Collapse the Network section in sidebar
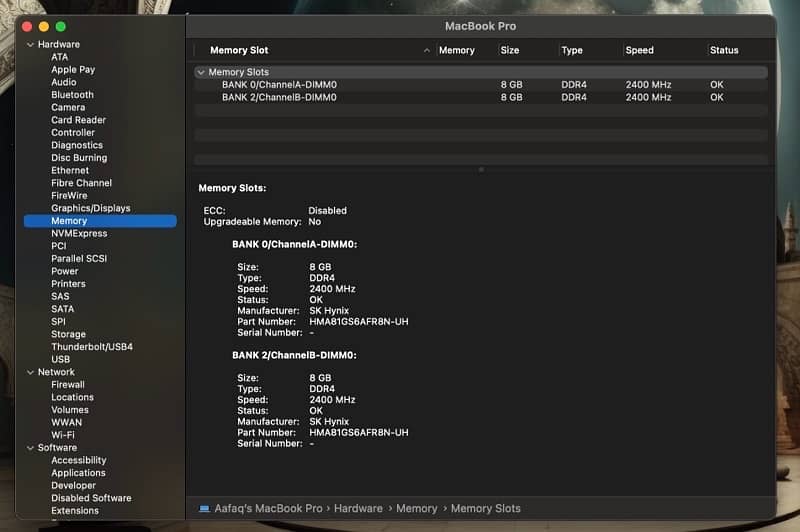800x532 pixels. click(30, 372)
